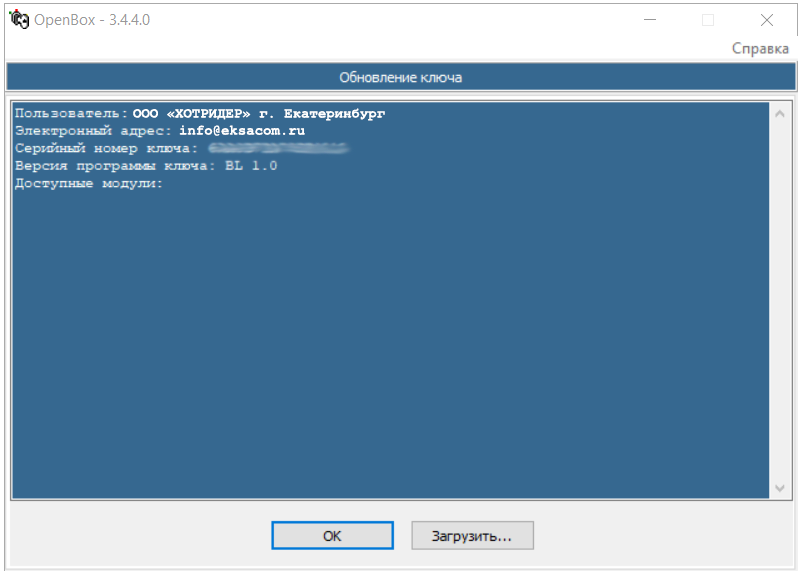
Task: Click the vertical scrollbar track
Action: 781,300
